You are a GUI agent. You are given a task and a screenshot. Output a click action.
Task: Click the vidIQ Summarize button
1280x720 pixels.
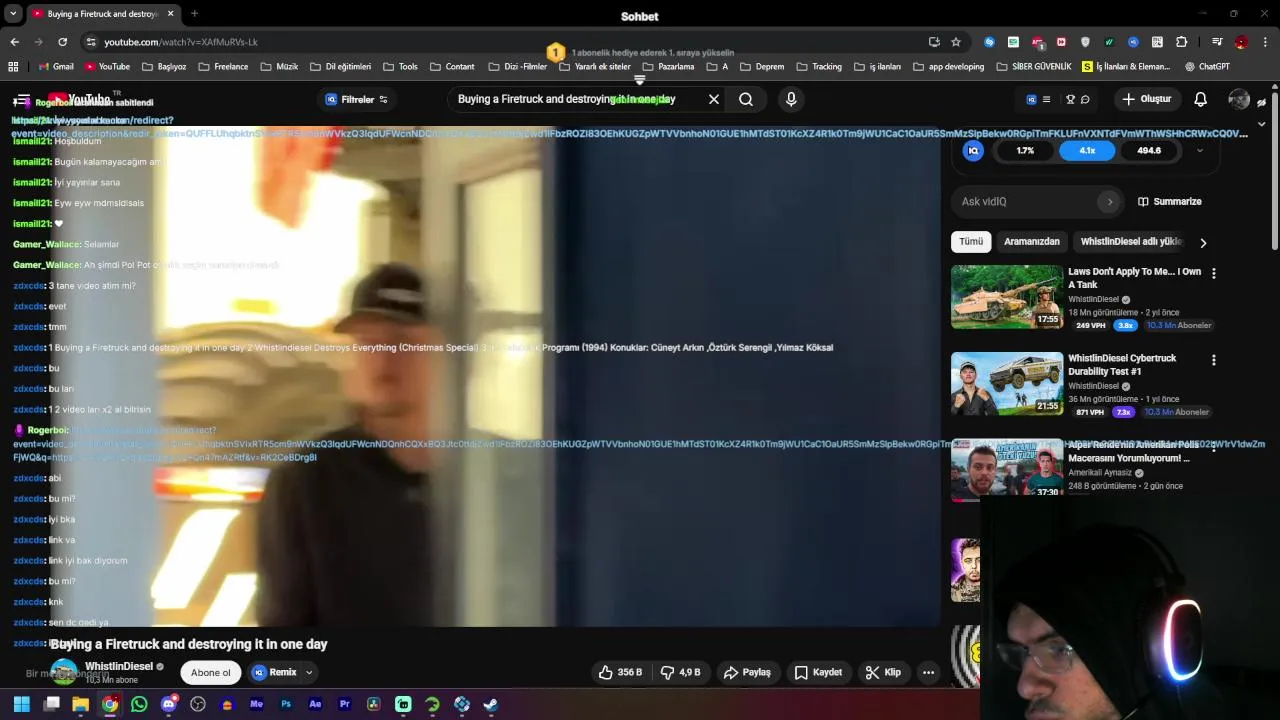[1169, 201]
